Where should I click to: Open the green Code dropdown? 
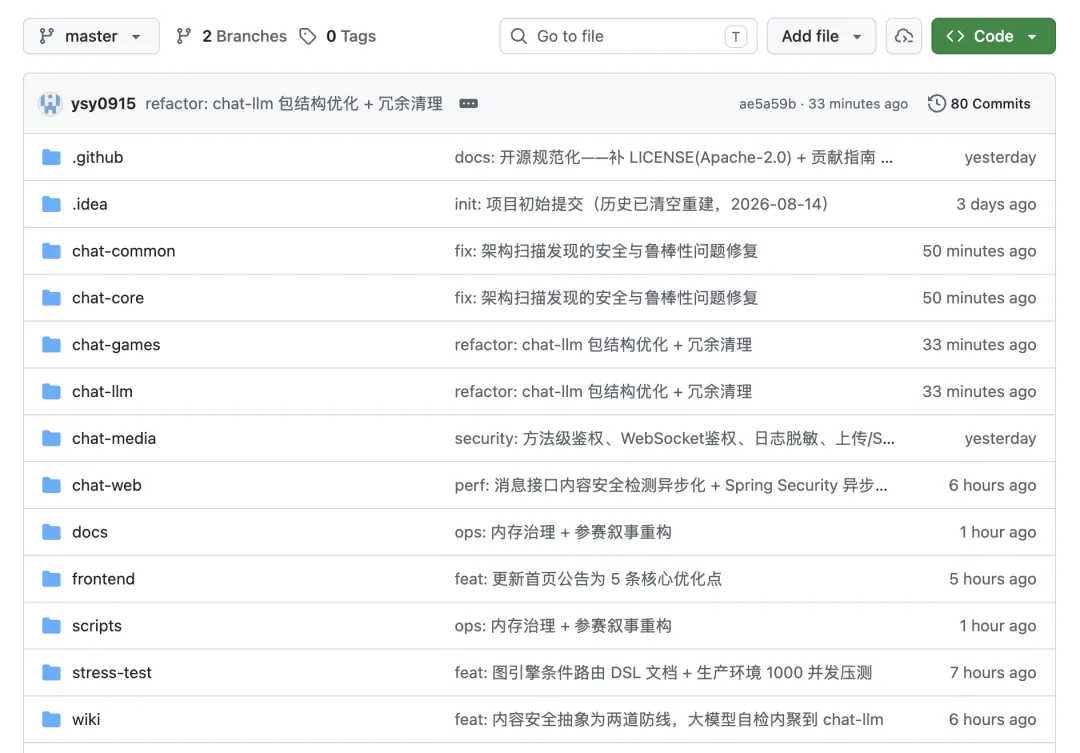pos(993,36)
